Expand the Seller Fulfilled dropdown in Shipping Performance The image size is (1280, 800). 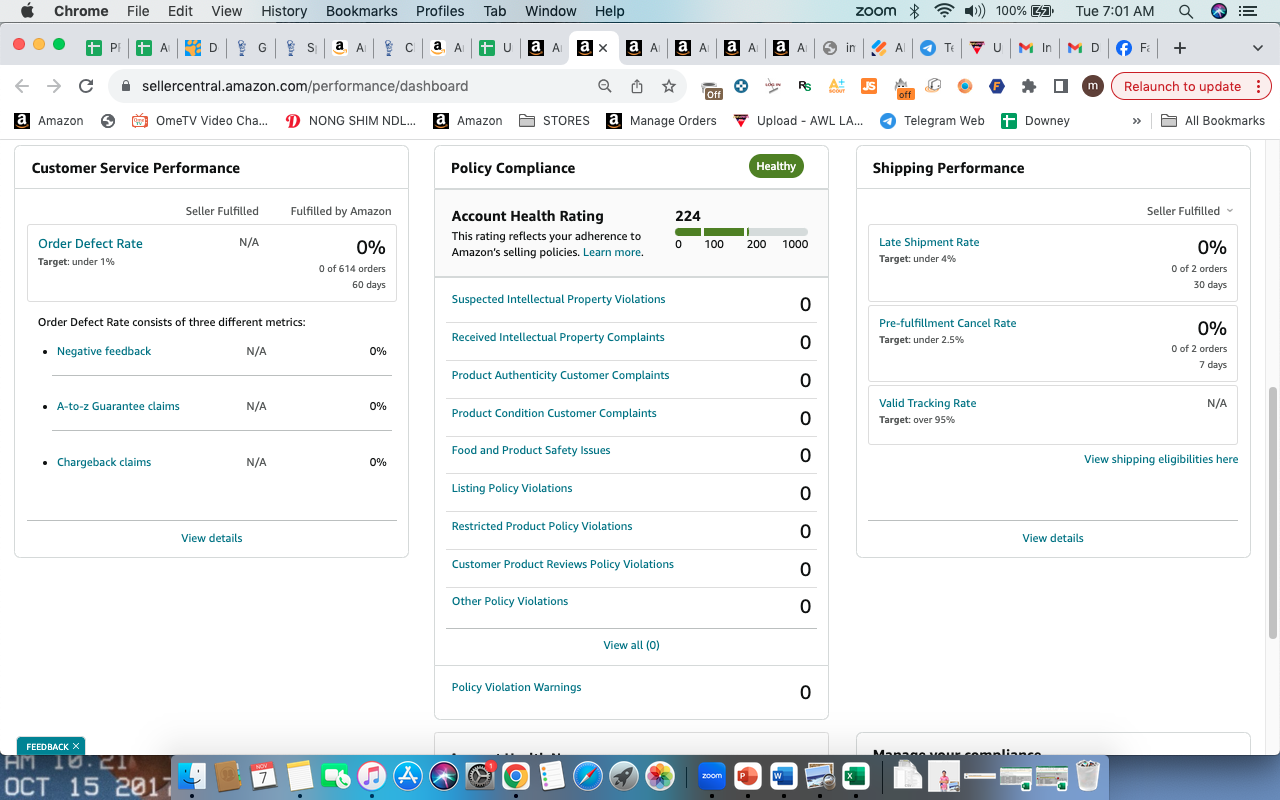pos(1190,211)
